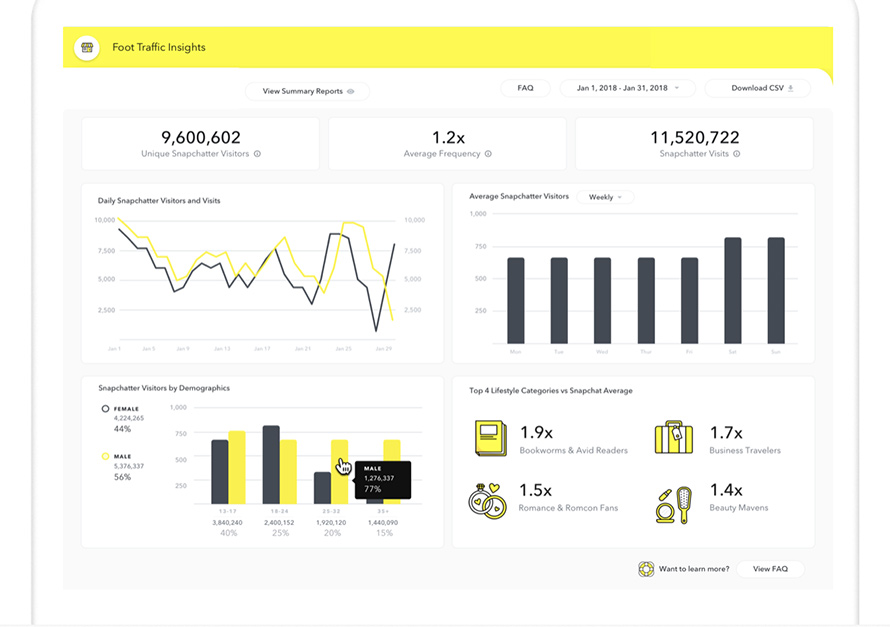890x627 pixels.
Task: Toggle the Female demographic series
Action: click(105, 409)
